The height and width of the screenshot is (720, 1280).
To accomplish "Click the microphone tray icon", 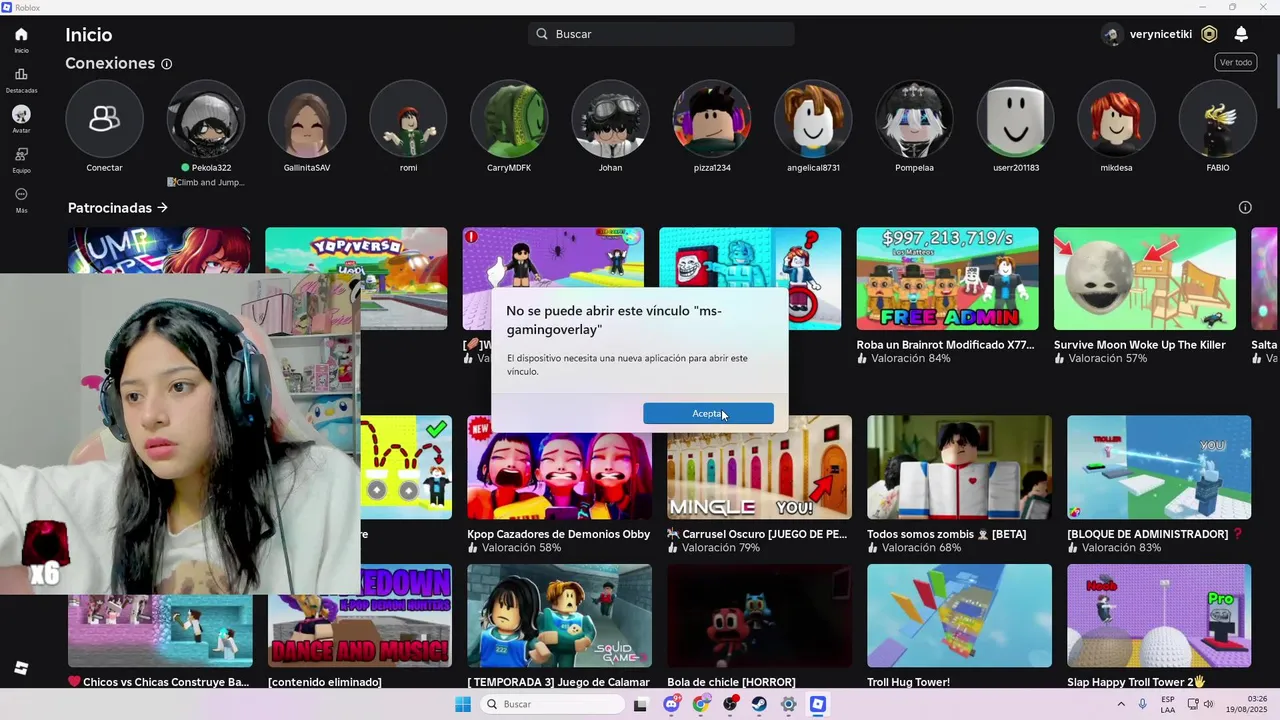I will [x=1142, y=704].
